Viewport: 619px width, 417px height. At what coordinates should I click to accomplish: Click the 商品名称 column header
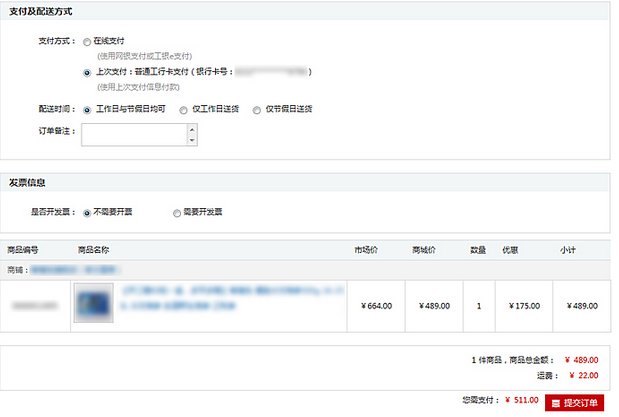point(94,250)
